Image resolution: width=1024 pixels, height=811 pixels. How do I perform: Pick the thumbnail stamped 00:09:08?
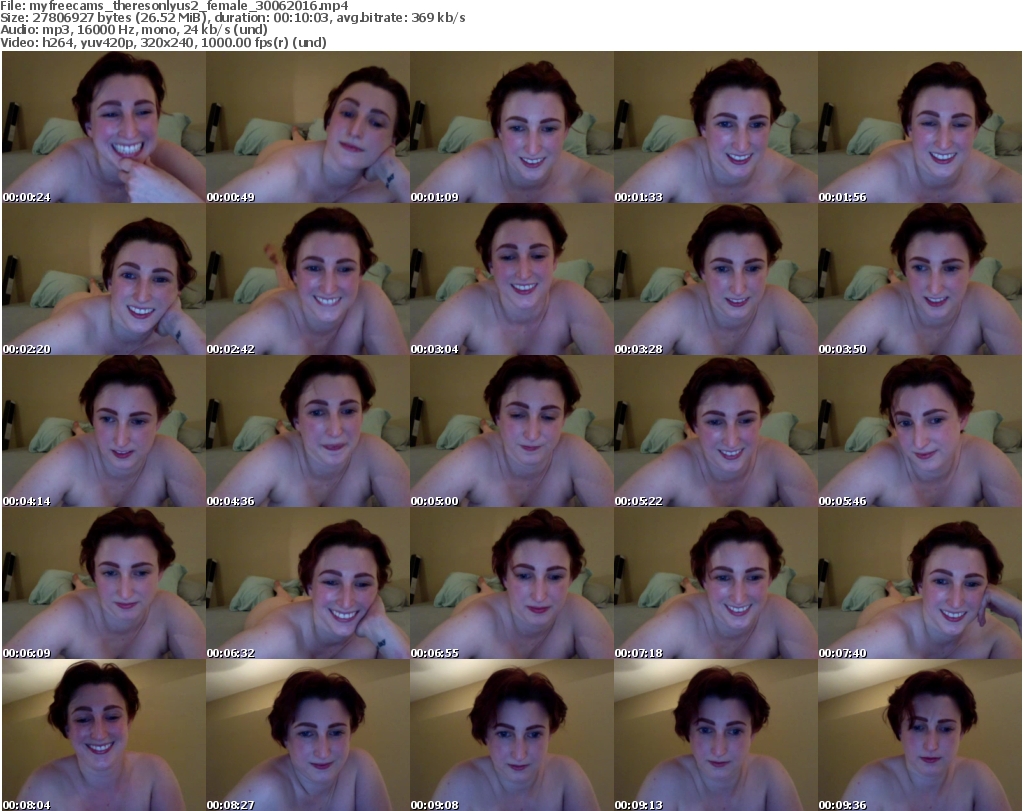(x=512, y=735)
